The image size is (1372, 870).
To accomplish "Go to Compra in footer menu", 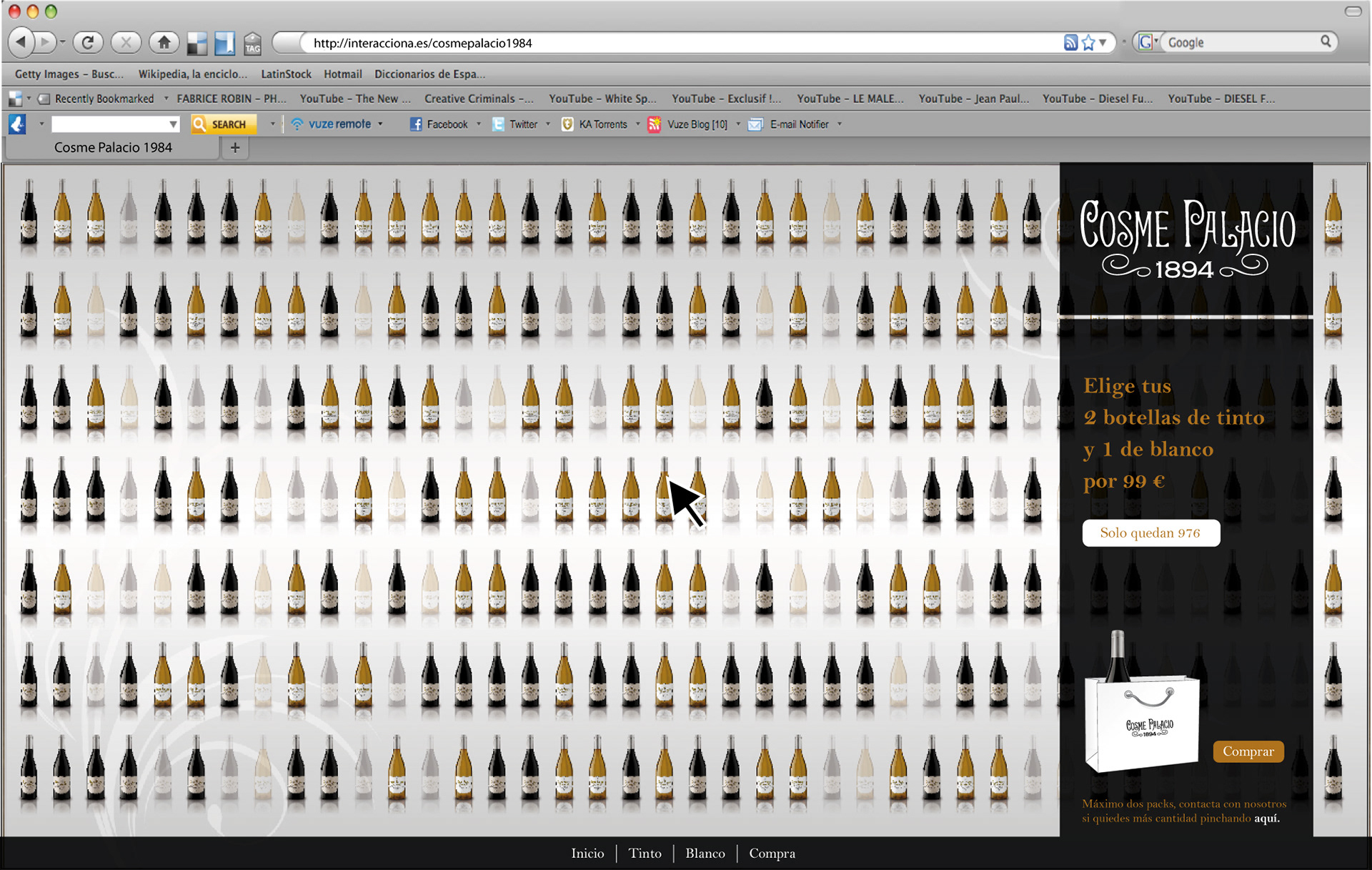I will 772,854.
